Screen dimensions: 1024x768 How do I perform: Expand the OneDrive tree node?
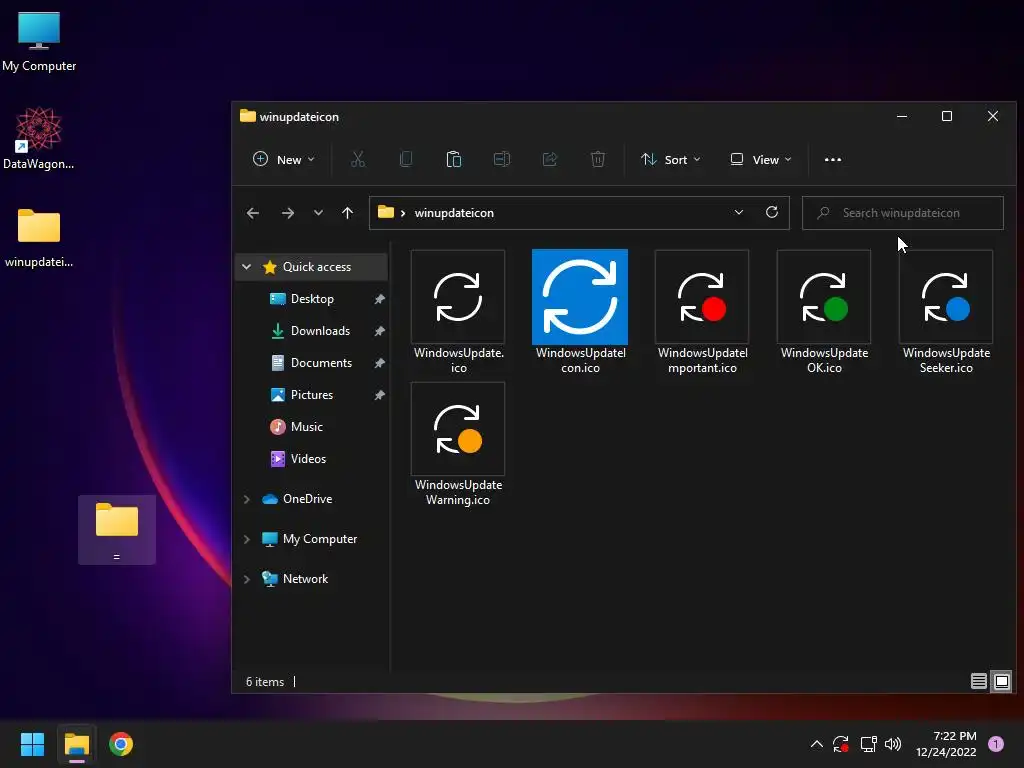[x=246, y=499]
